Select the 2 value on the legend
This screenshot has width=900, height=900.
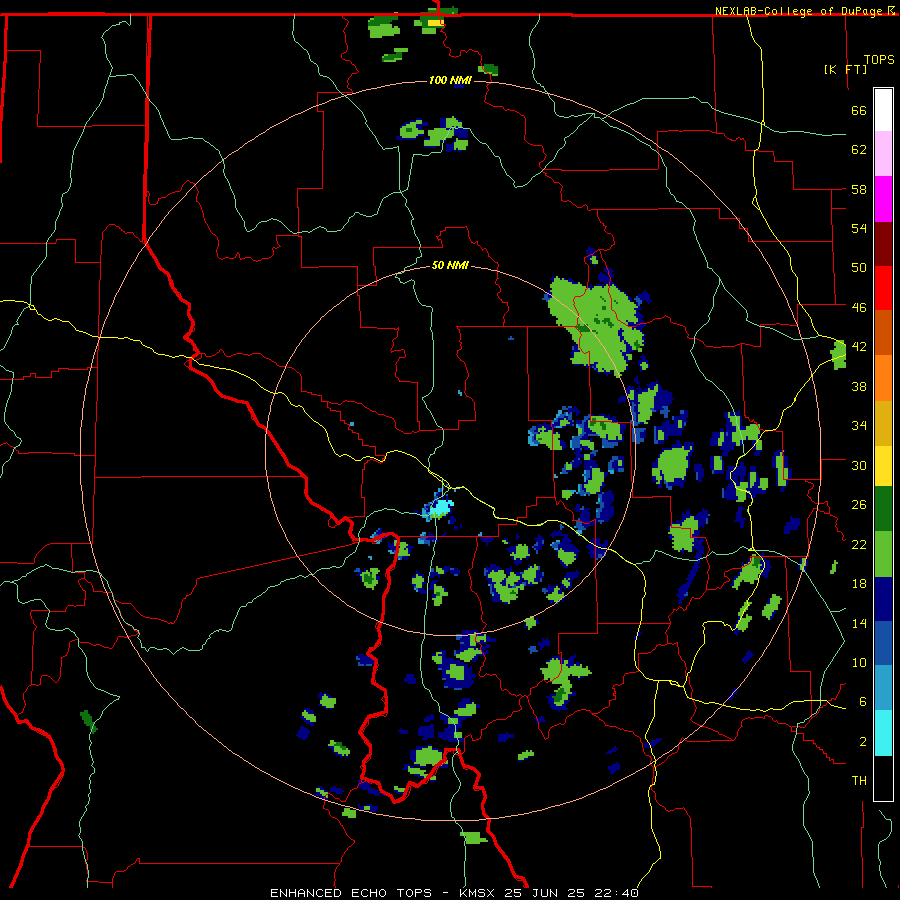(x=862, y=742)
